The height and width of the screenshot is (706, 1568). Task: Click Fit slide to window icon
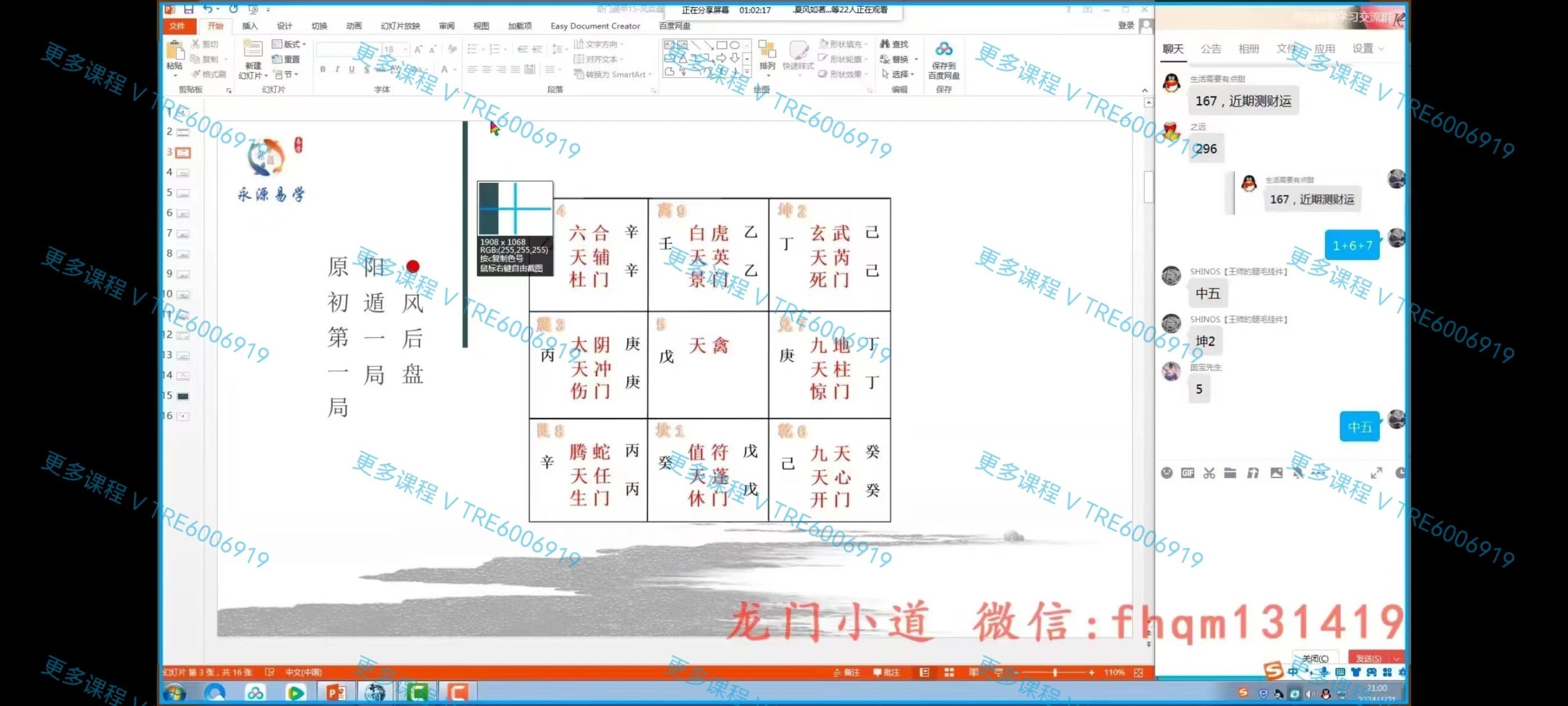[x=1138, y=672]
